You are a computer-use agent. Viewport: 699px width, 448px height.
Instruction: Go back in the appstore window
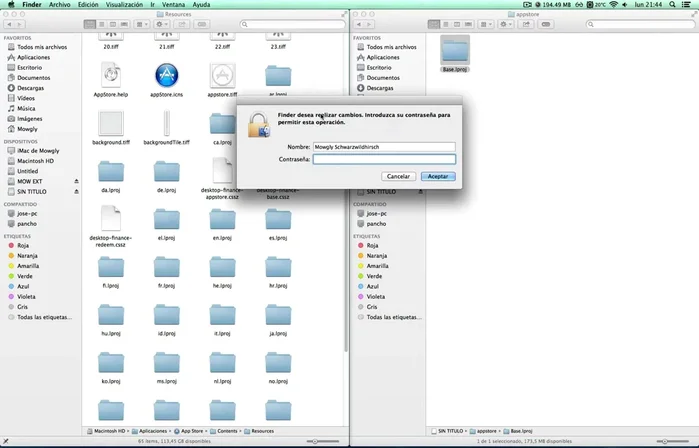[x=359, y=25]
